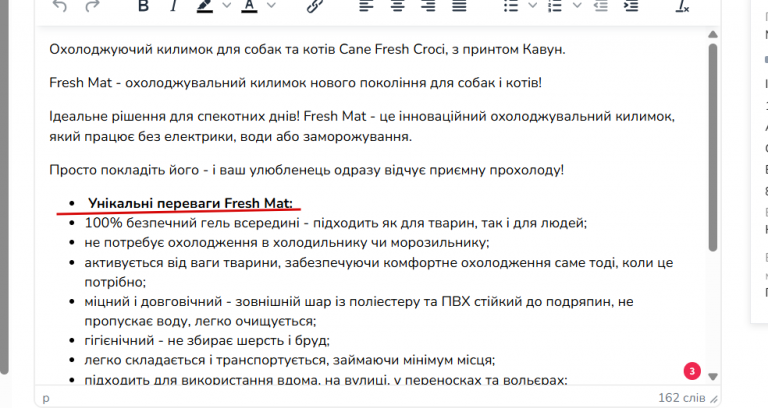768x408 pixels.
Task: Click the line Fresh Mat - охолоджувальний килимок нового
Action: coord(295,83)
